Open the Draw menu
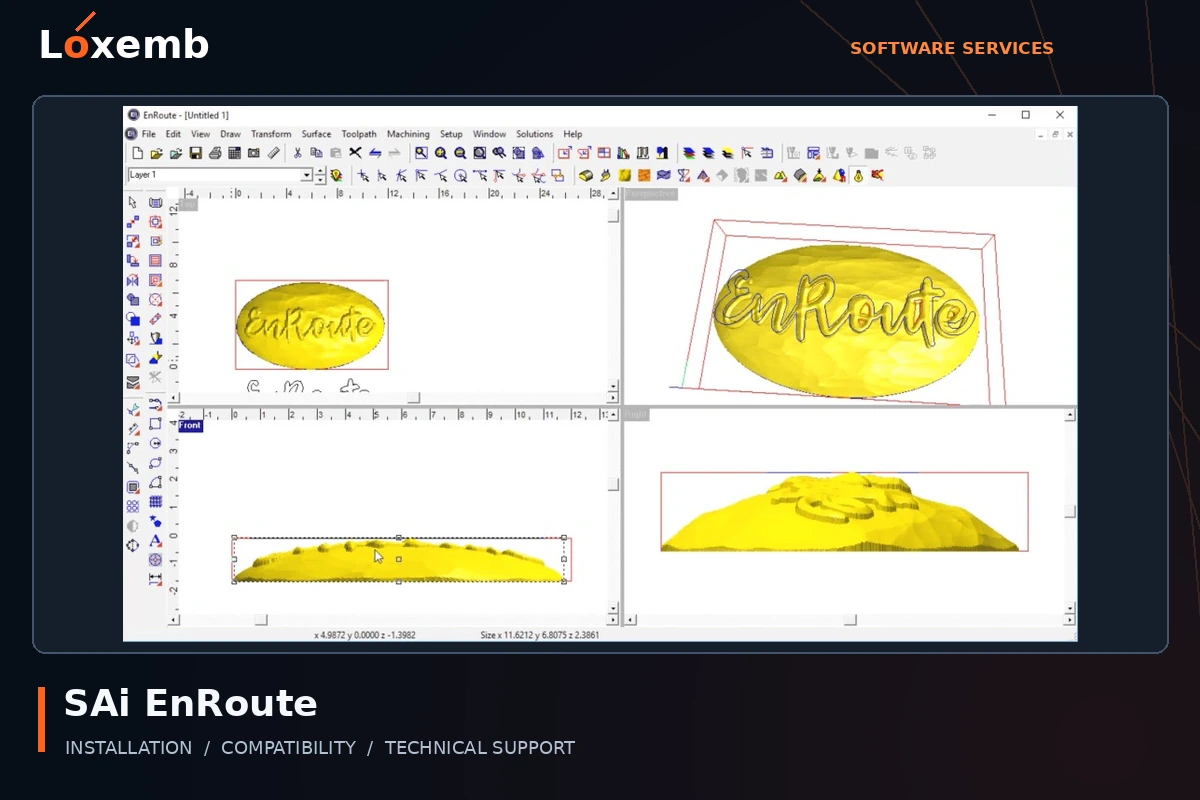 coord(231,134)
